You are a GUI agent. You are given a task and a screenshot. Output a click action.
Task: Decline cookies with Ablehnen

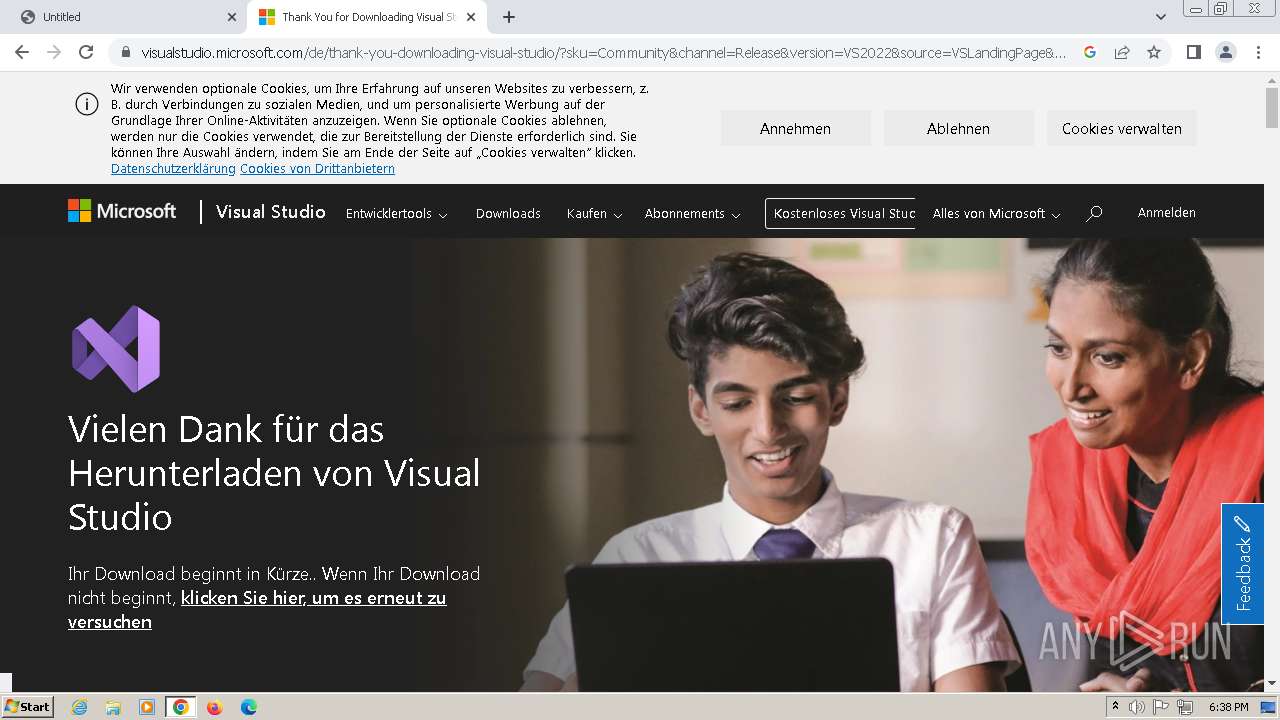pos(958,128)
